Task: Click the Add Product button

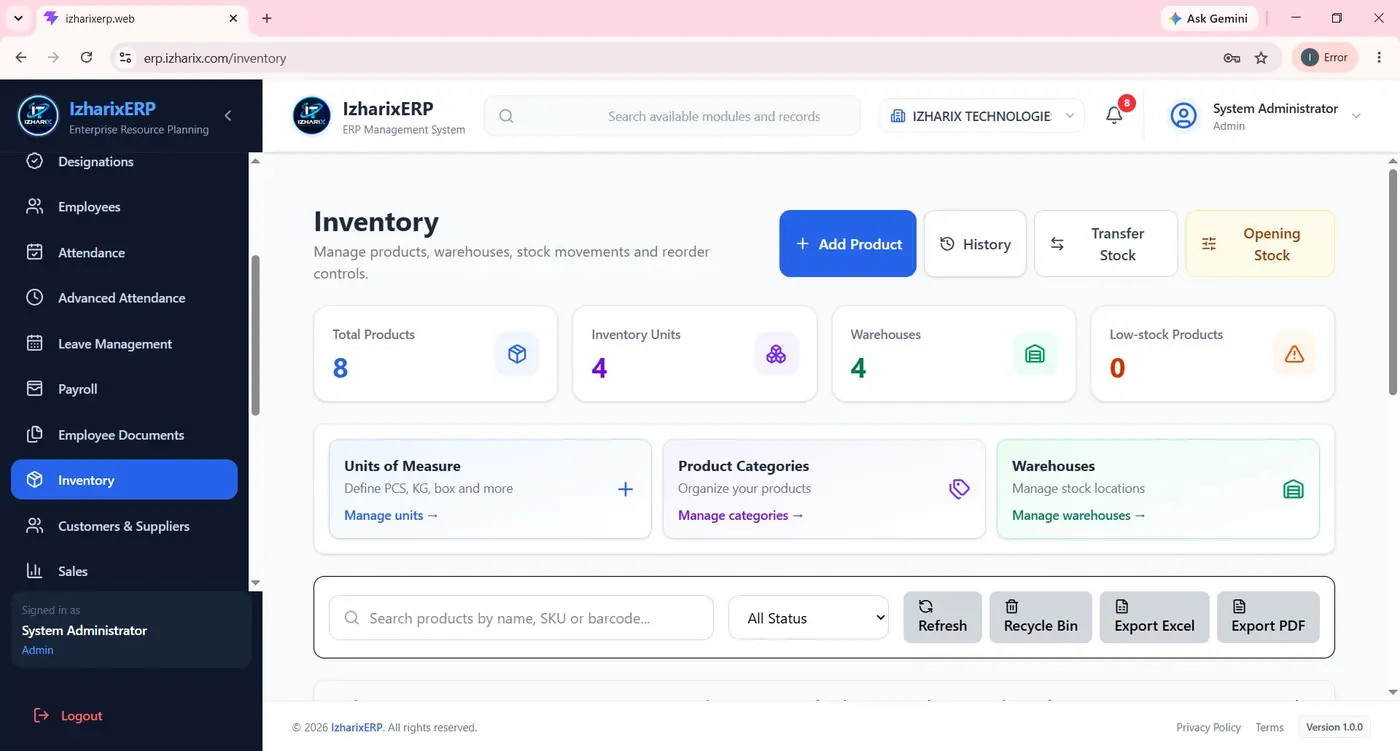Action: click(848, 243)
